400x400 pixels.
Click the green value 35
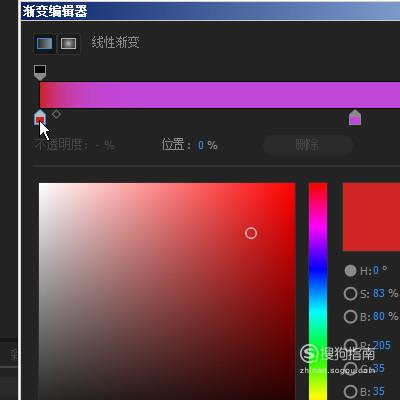[x=379, y=368]
